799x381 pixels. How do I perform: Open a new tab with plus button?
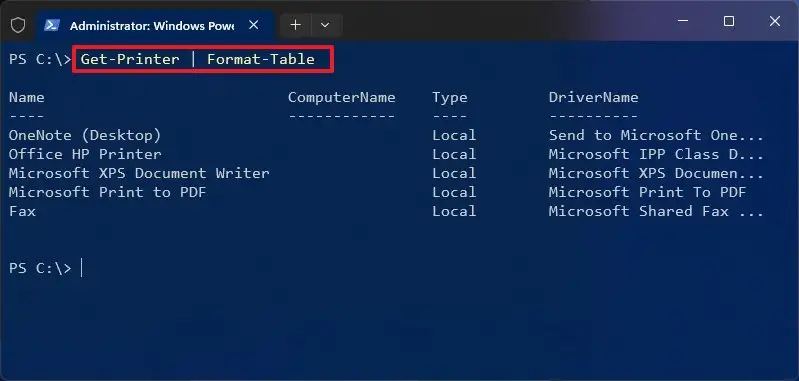296,25
